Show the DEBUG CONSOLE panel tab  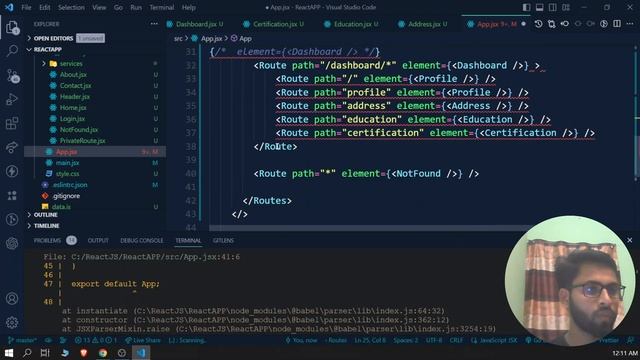(x=141, y=240)
